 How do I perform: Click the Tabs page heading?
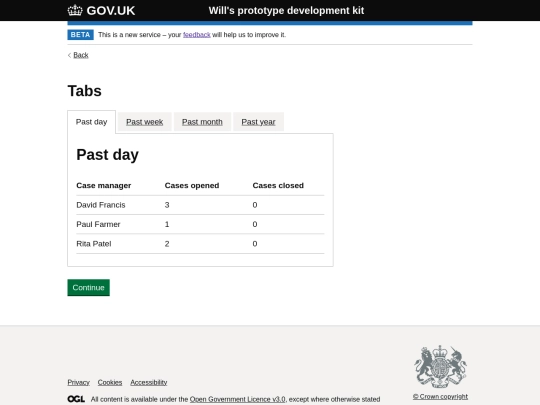(84, 91)
